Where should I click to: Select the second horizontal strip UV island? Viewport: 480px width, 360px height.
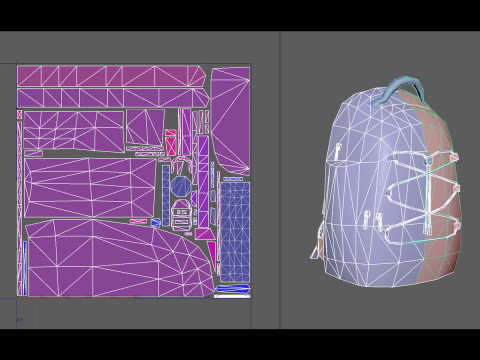[x=113, y=98]
